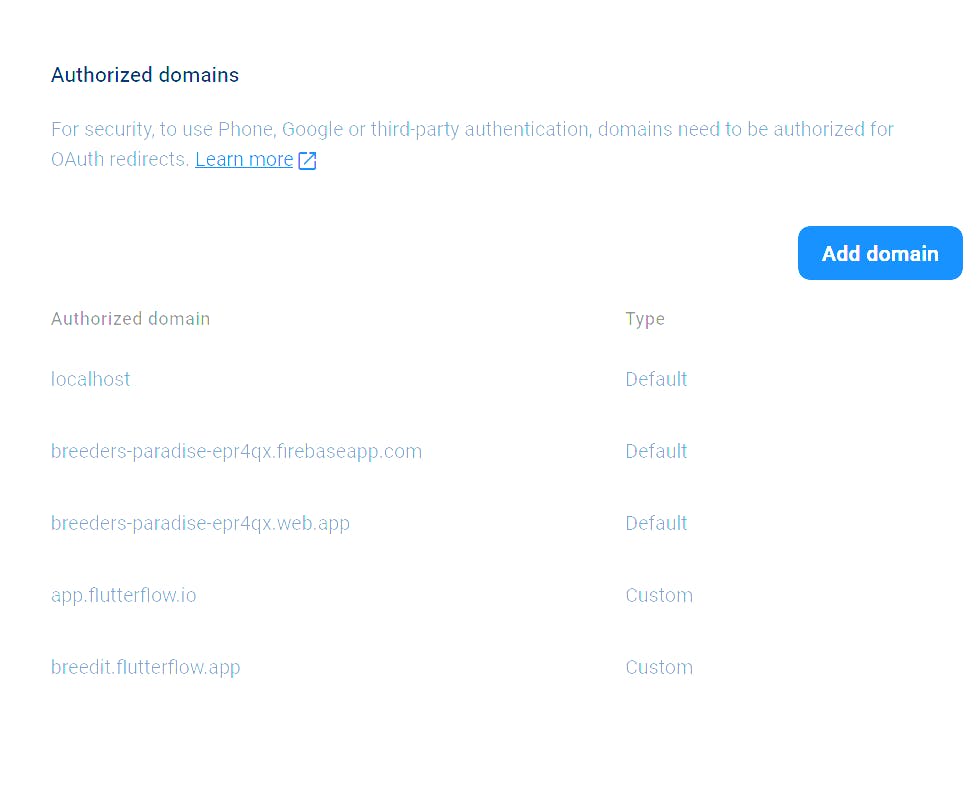Click the Add domain button

pos(880,253)
